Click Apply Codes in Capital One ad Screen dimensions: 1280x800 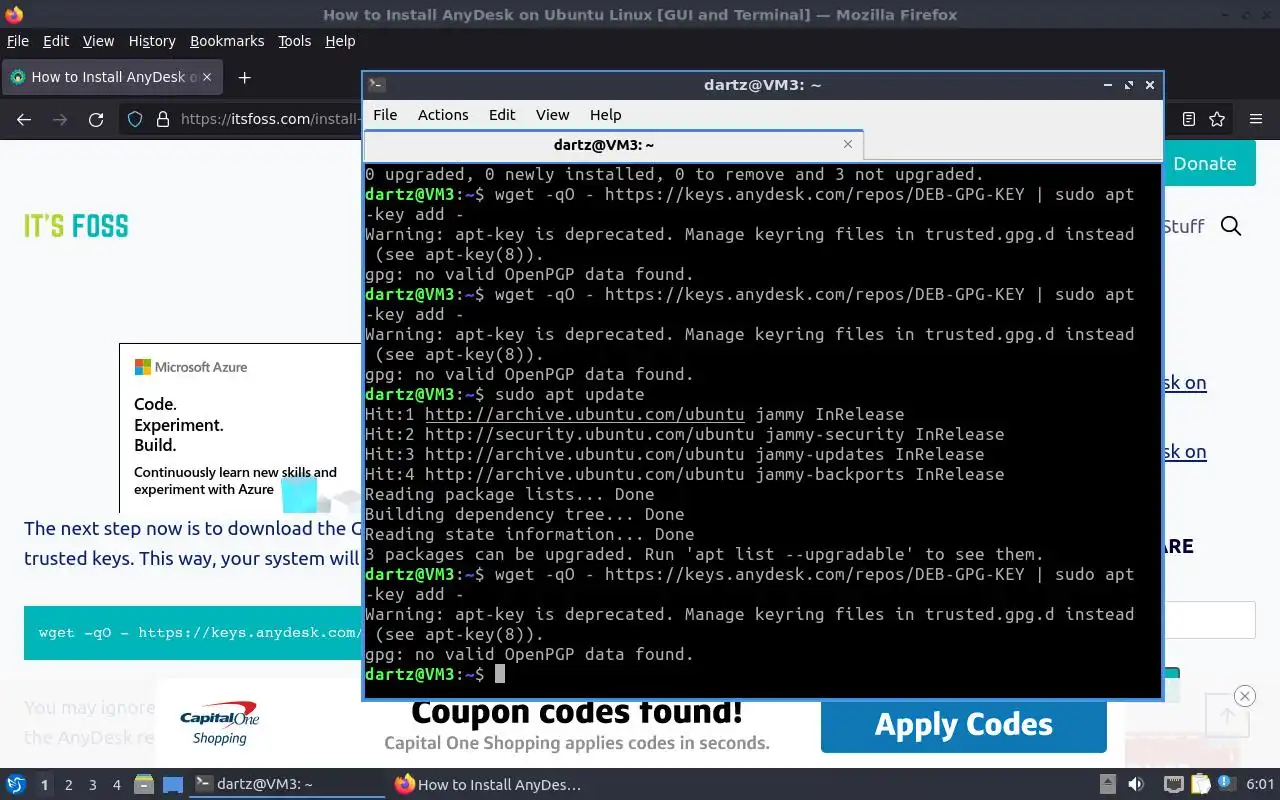pyautogui.click(x=964, y=724)
